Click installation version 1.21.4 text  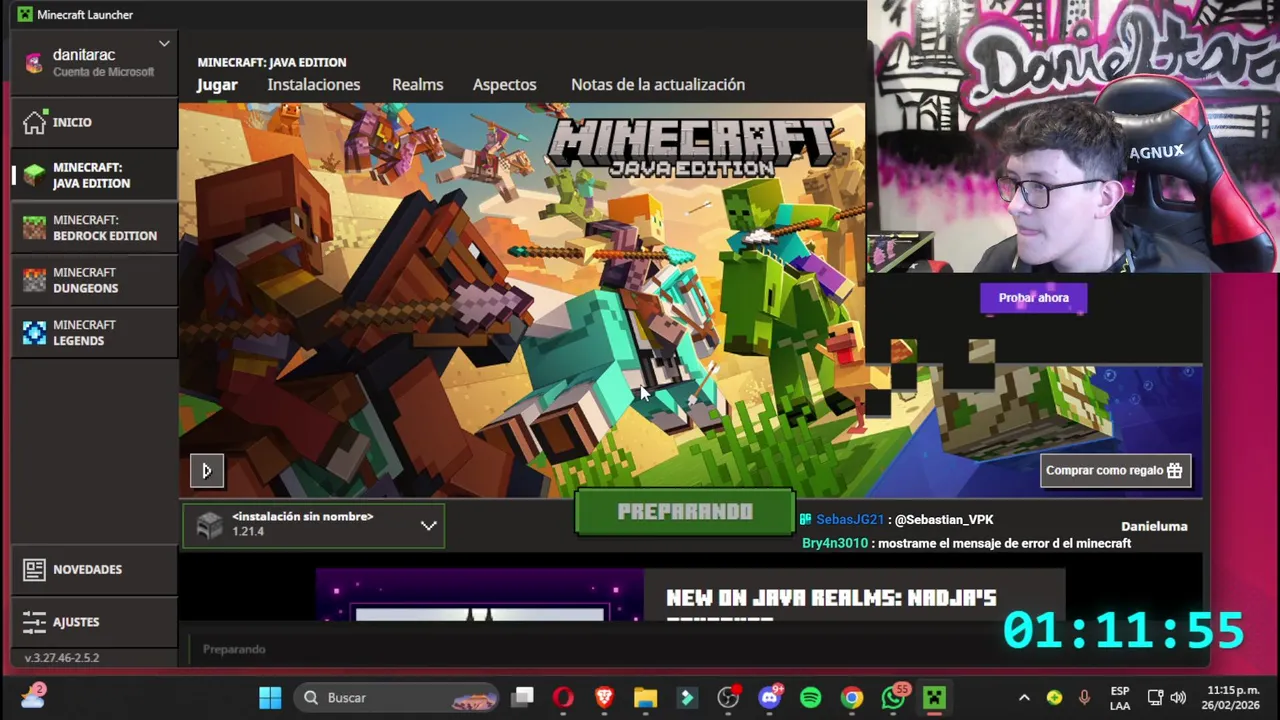pyautogui.click(x=248, y=532)
